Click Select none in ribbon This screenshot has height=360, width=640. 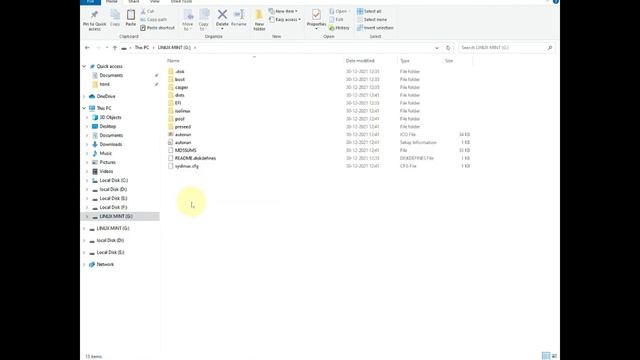tap(372, 20)
